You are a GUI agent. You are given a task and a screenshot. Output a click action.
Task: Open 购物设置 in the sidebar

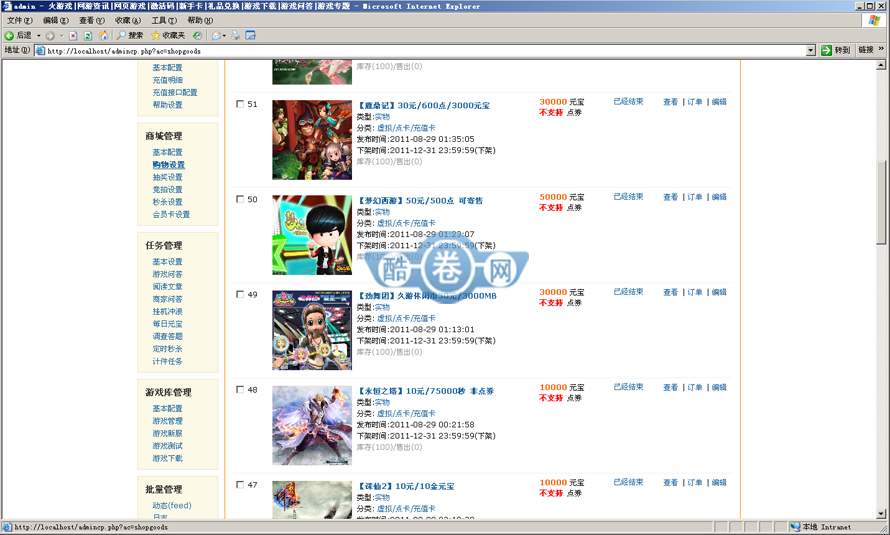coord(169,165)
